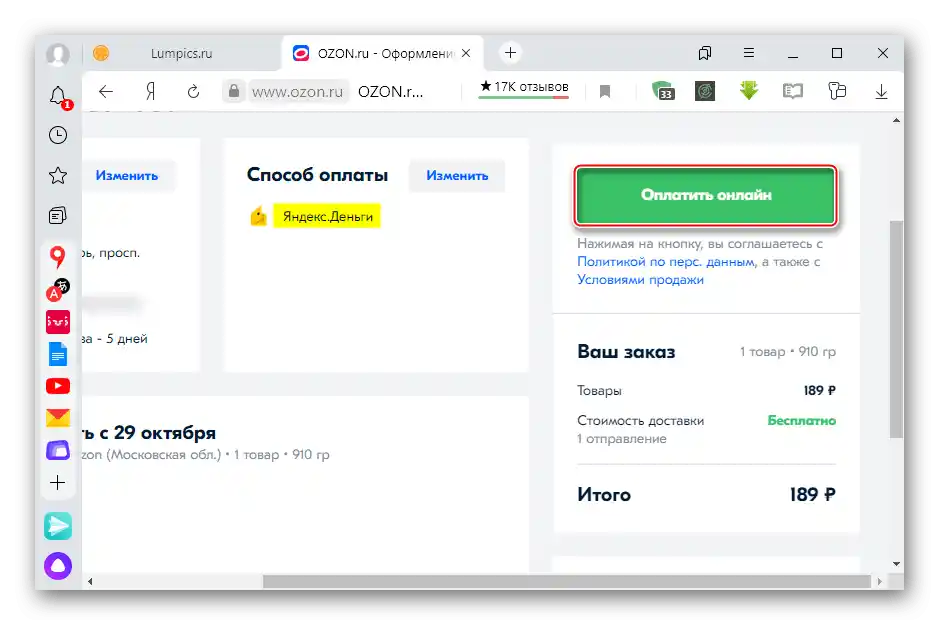Click the Ваш заказ heading
939x627 pixels.
click(626, 352)
